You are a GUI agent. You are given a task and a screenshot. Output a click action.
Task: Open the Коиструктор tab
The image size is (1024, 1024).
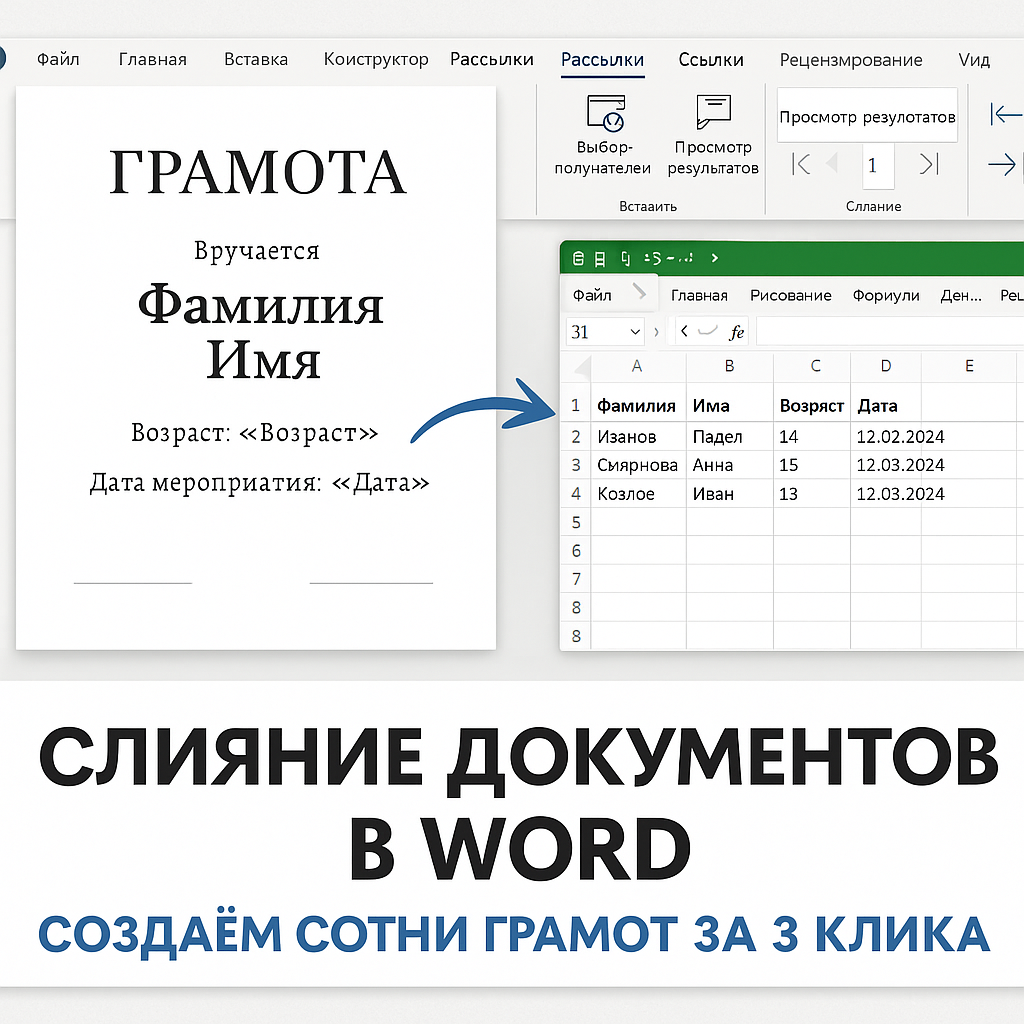point(376,59)
